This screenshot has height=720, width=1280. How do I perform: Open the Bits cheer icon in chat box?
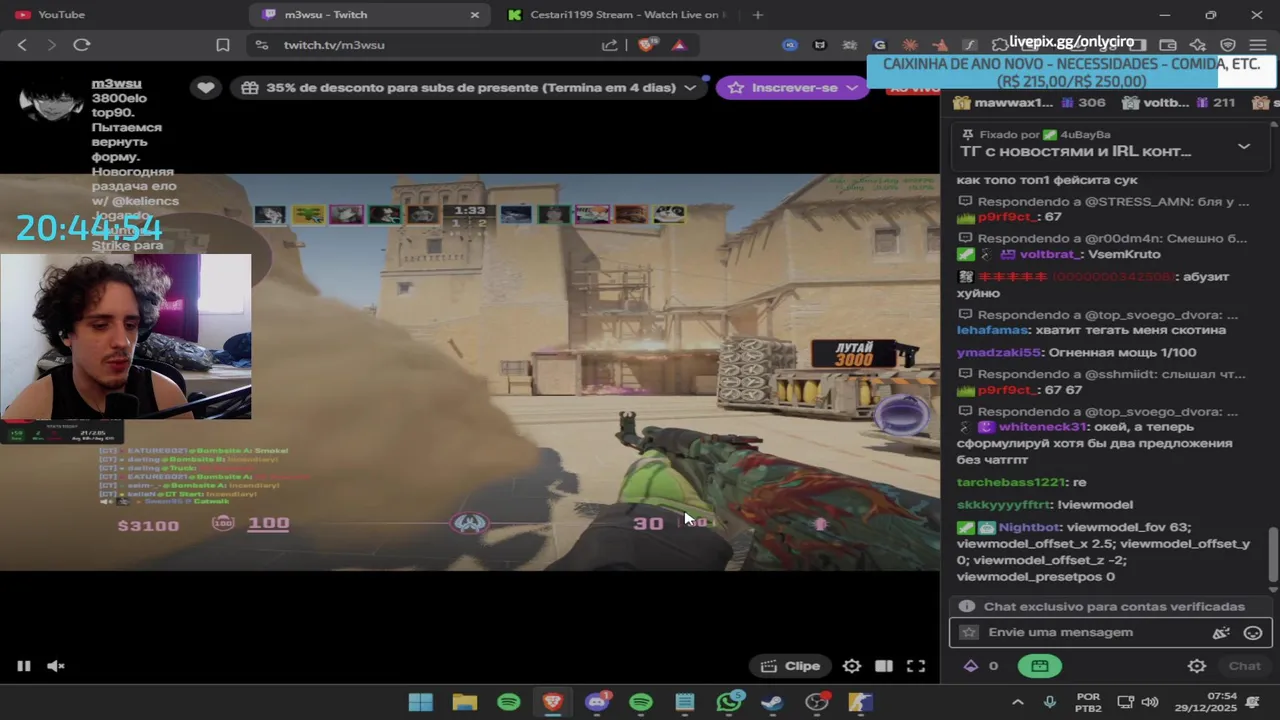1220,632
